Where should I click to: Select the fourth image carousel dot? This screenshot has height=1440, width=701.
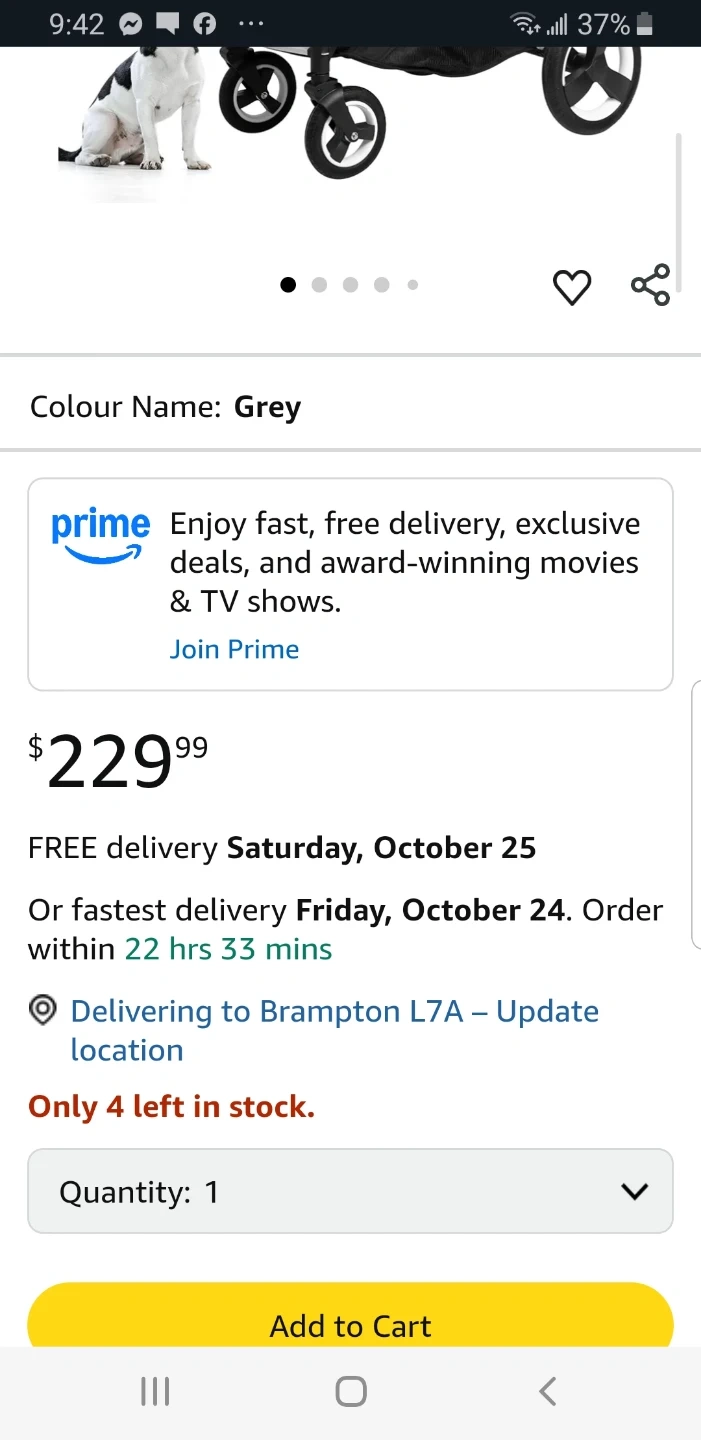[381, 285]
